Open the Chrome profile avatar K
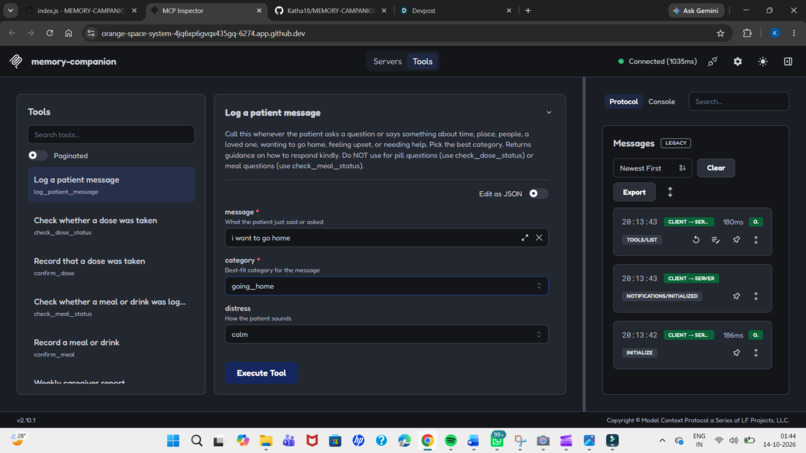 [775, 33]
